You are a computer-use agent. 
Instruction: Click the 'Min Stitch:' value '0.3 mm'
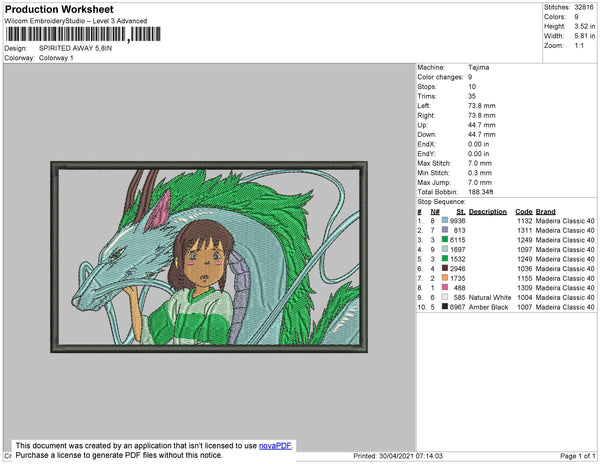[479, 173]
